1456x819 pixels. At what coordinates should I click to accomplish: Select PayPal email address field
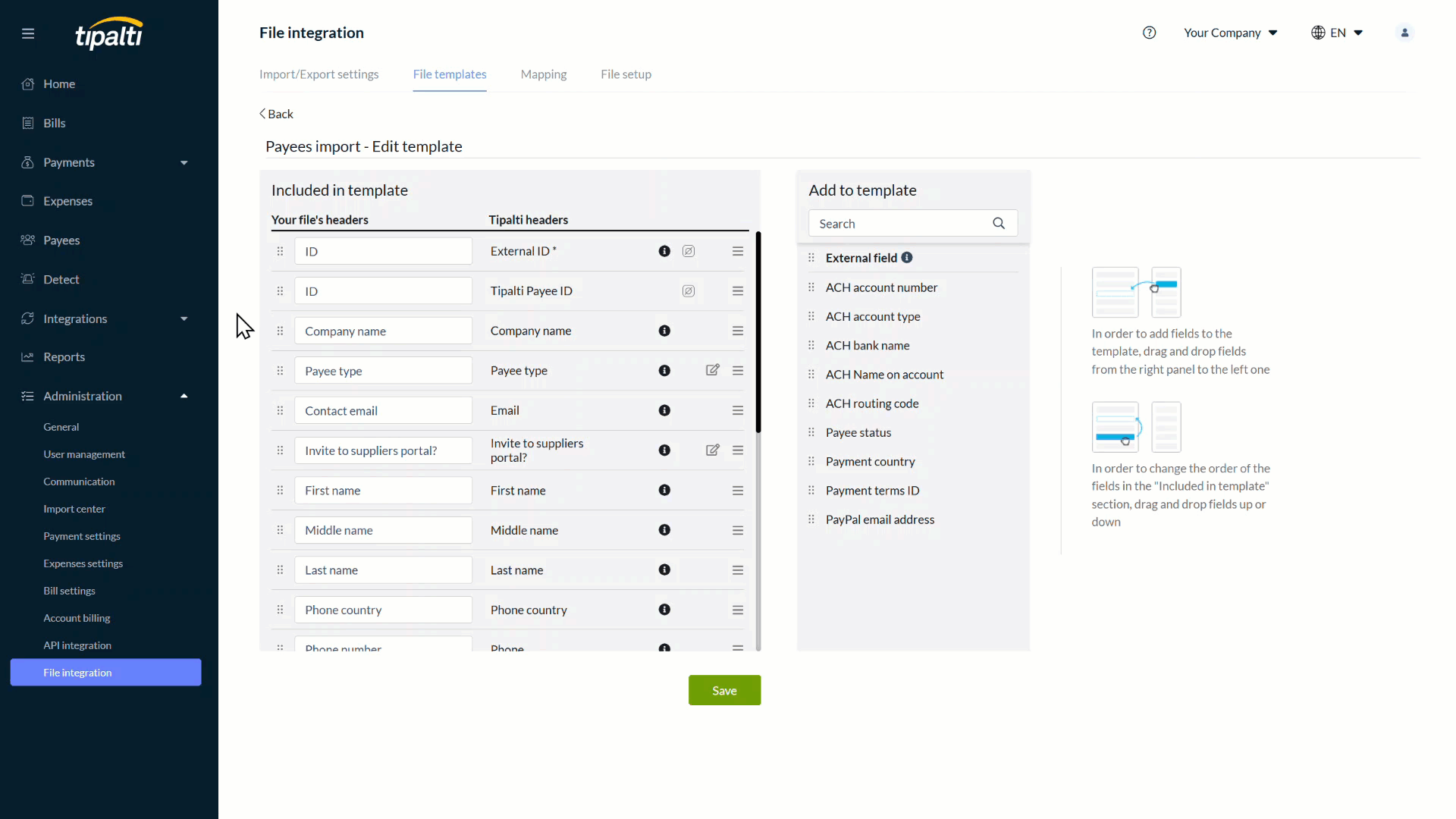point(880,519)
